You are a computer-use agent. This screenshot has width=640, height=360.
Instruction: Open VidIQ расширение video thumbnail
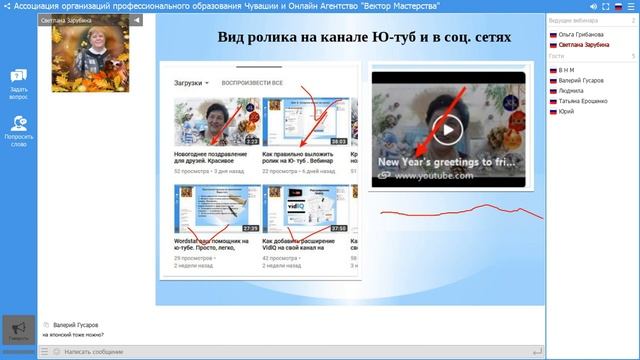coord(306,209)
